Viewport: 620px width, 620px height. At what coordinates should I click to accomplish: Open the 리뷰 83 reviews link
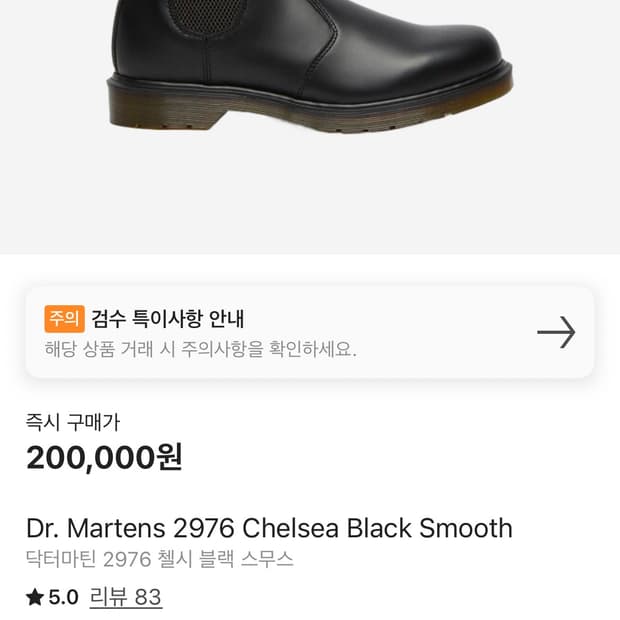pyautogui.click(x=125, y=598)
